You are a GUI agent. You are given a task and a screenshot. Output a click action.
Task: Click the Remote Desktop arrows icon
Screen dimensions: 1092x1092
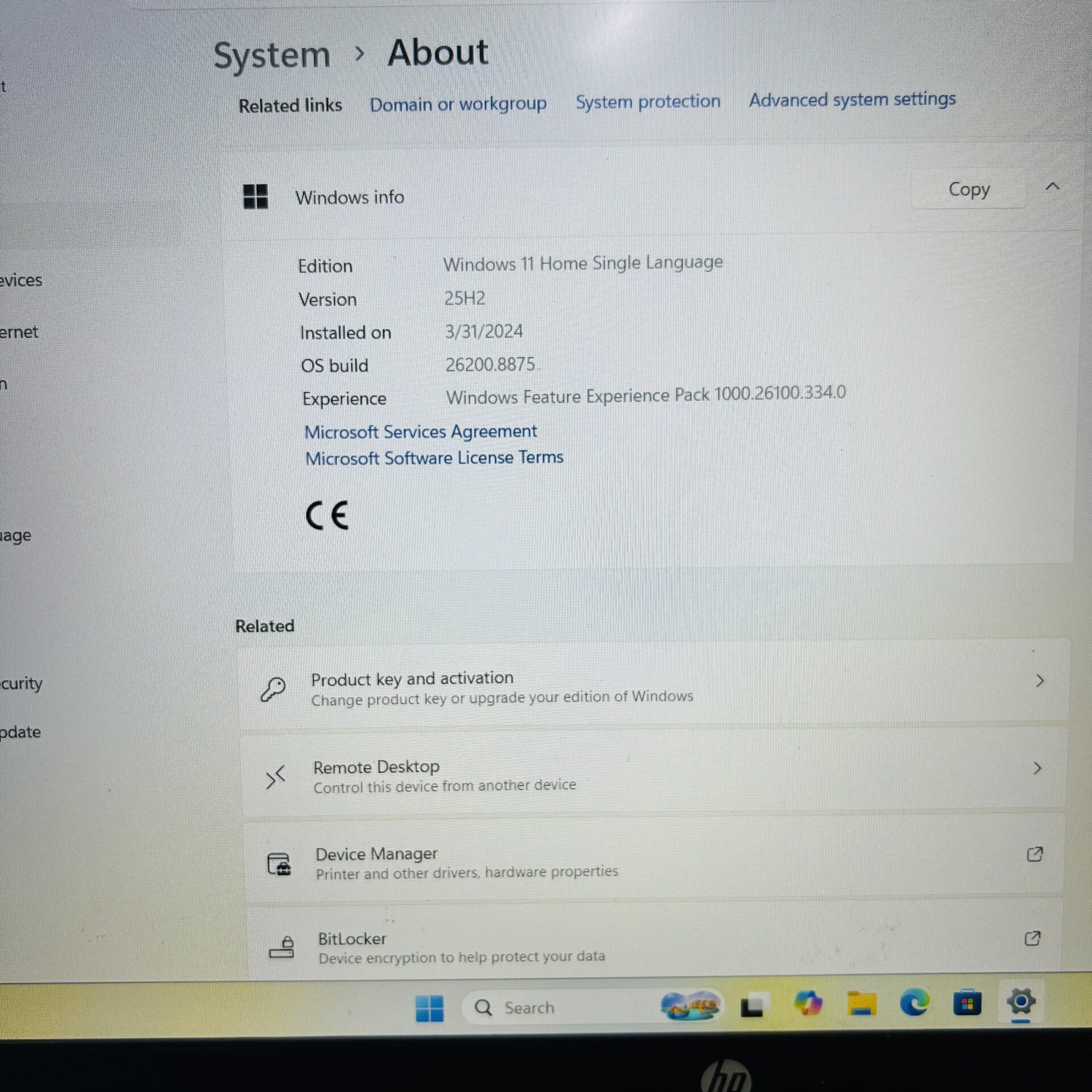point(276,777)
